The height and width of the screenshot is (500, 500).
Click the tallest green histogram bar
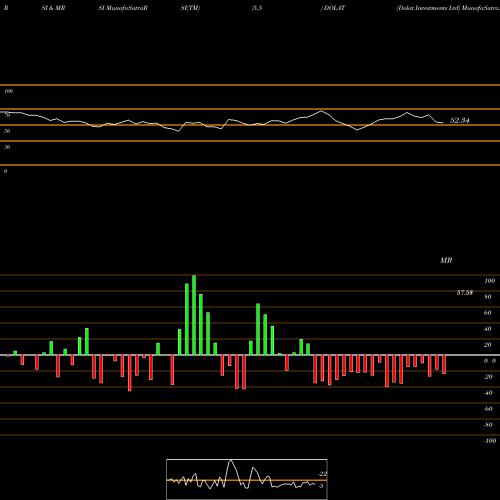tap(194, 315)
